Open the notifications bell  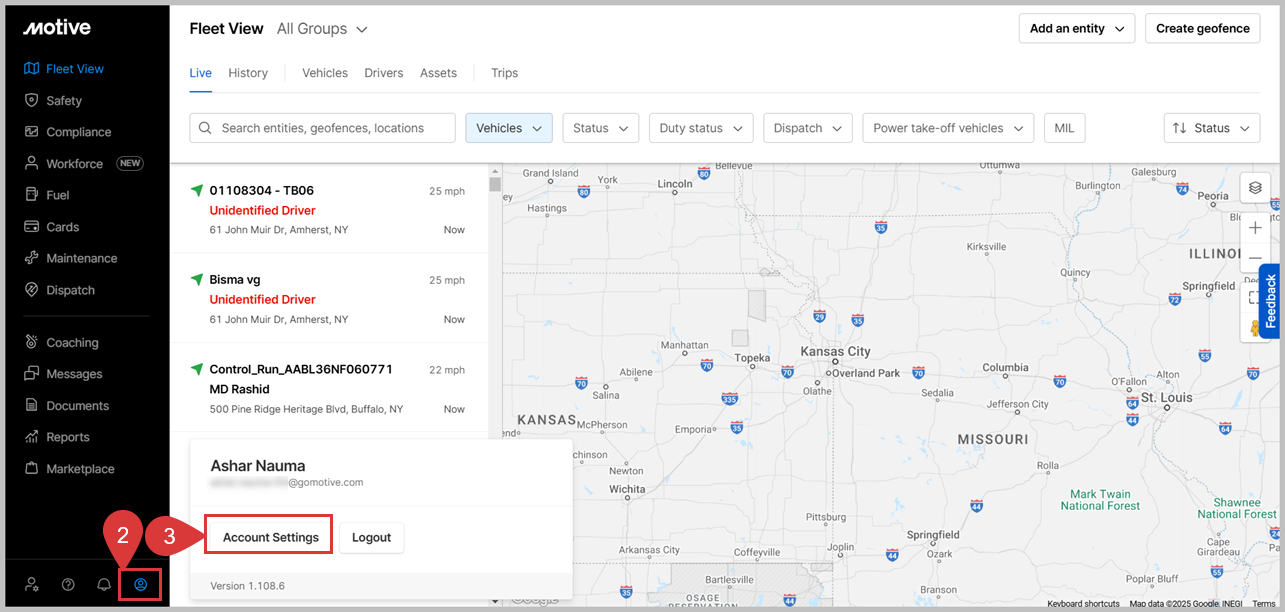coord(104,584)
